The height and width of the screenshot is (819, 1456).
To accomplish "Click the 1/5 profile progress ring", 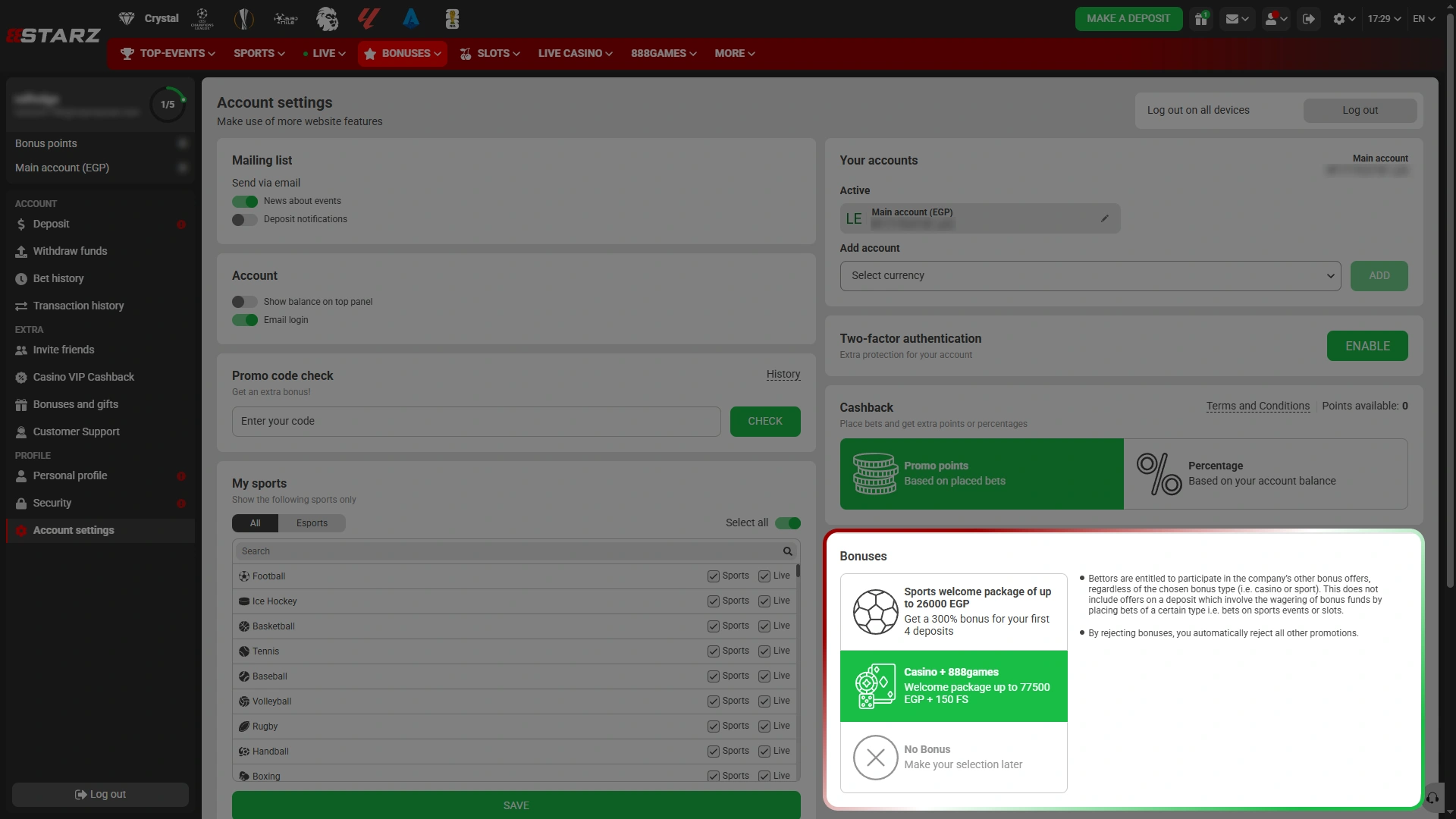I will pos(168,105).
